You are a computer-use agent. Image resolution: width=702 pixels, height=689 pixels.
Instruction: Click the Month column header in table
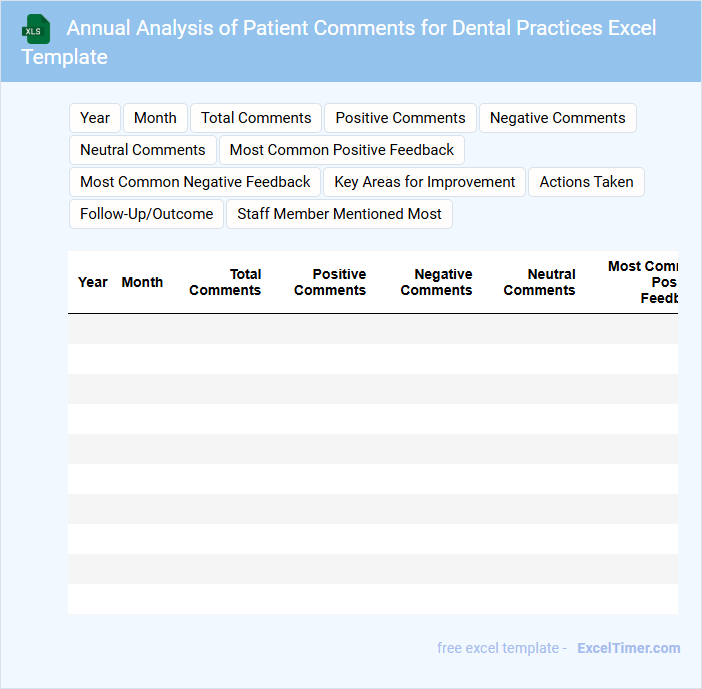coord(142,282)
